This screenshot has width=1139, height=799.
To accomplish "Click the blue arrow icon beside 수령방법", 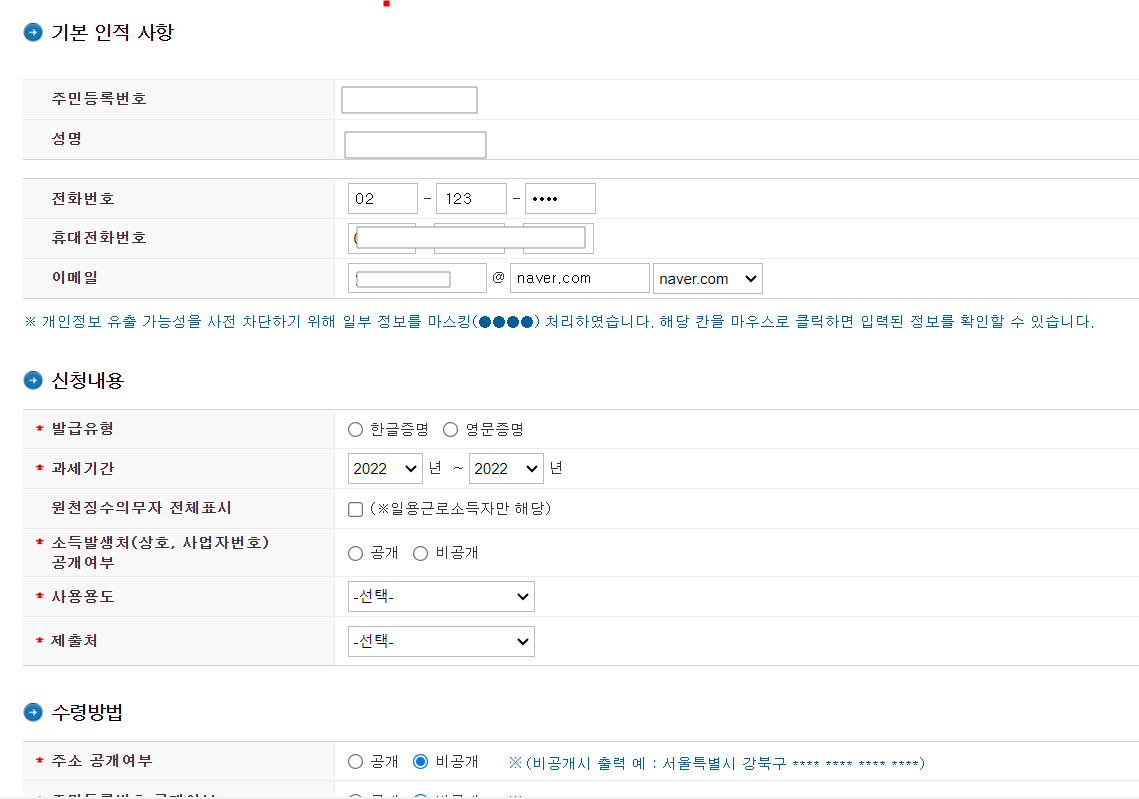I will pyautogui.click(x=33, y=712).
